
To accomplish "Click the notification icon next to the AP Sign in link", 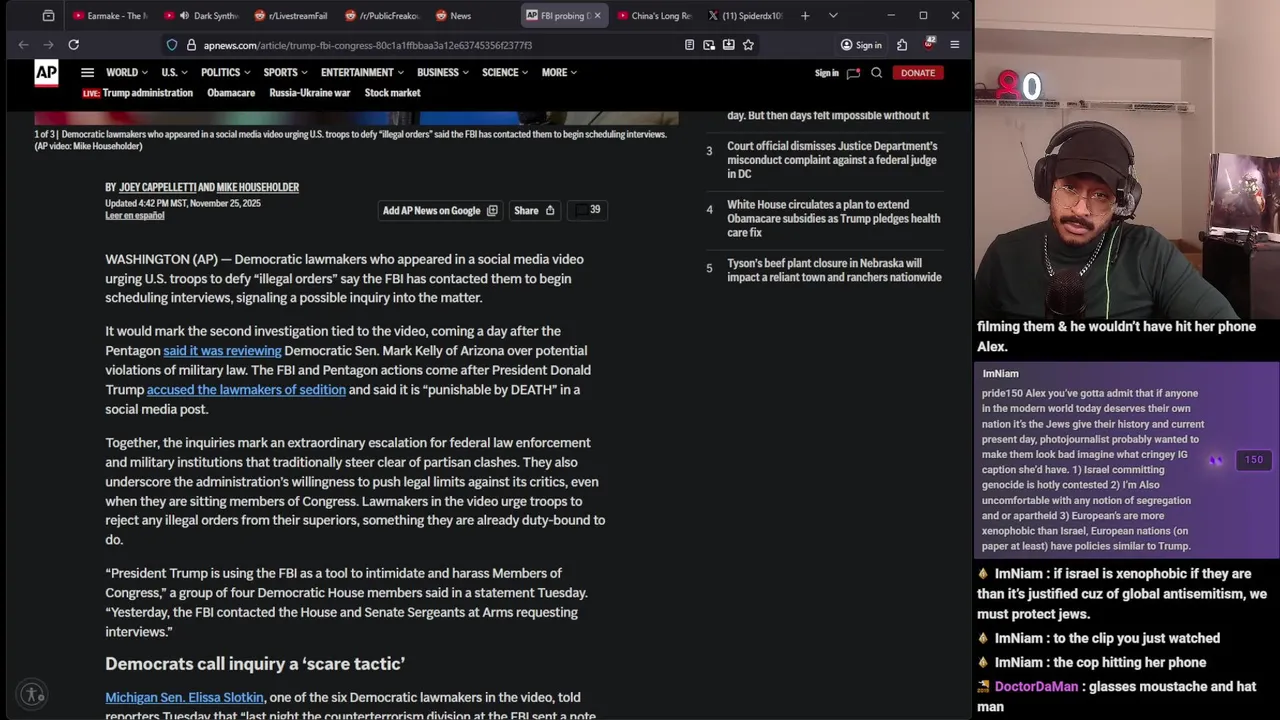I will coord(853,73).
